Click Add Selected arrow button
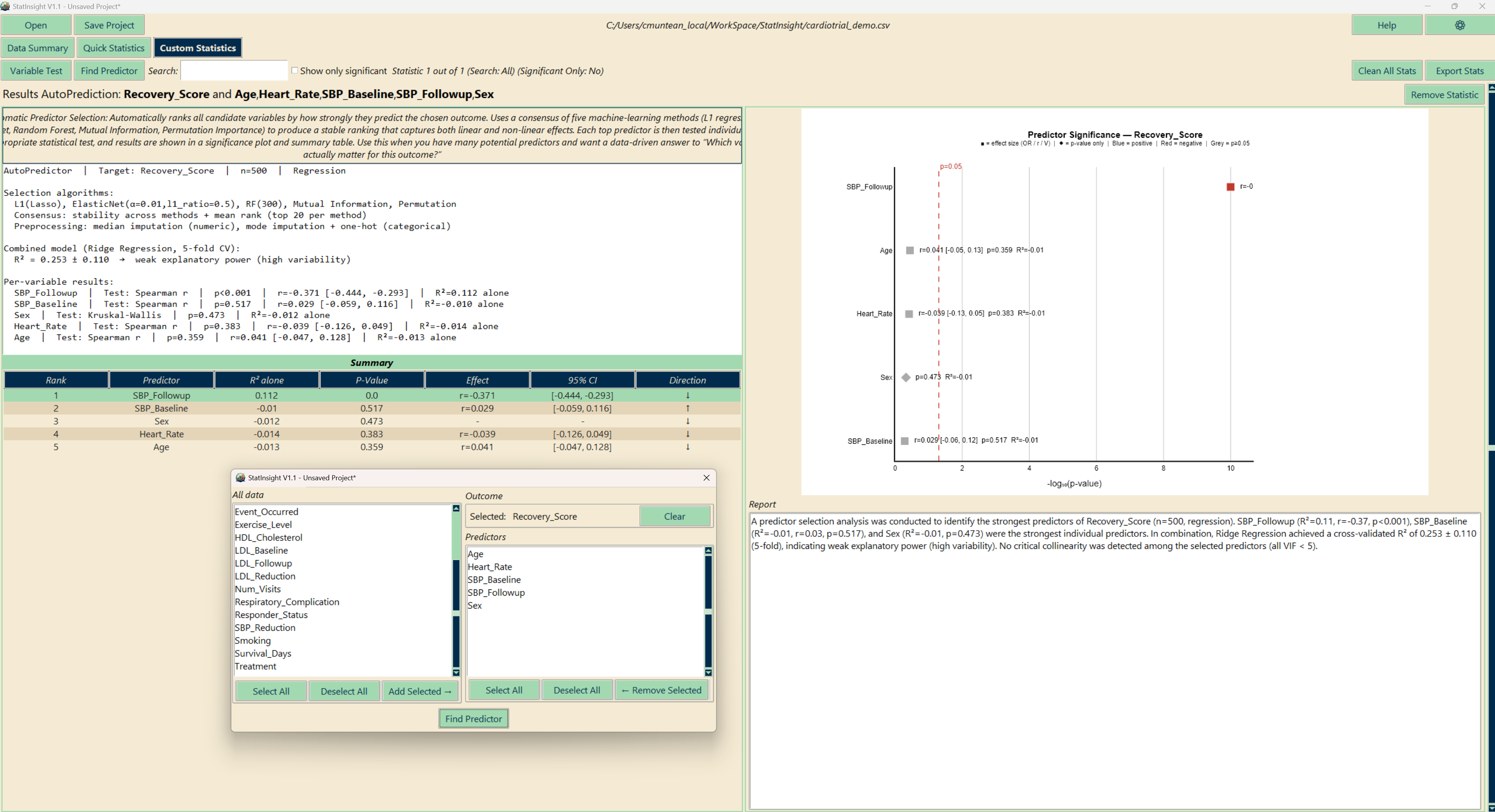The image size is (1495, 812). (419, 691)
